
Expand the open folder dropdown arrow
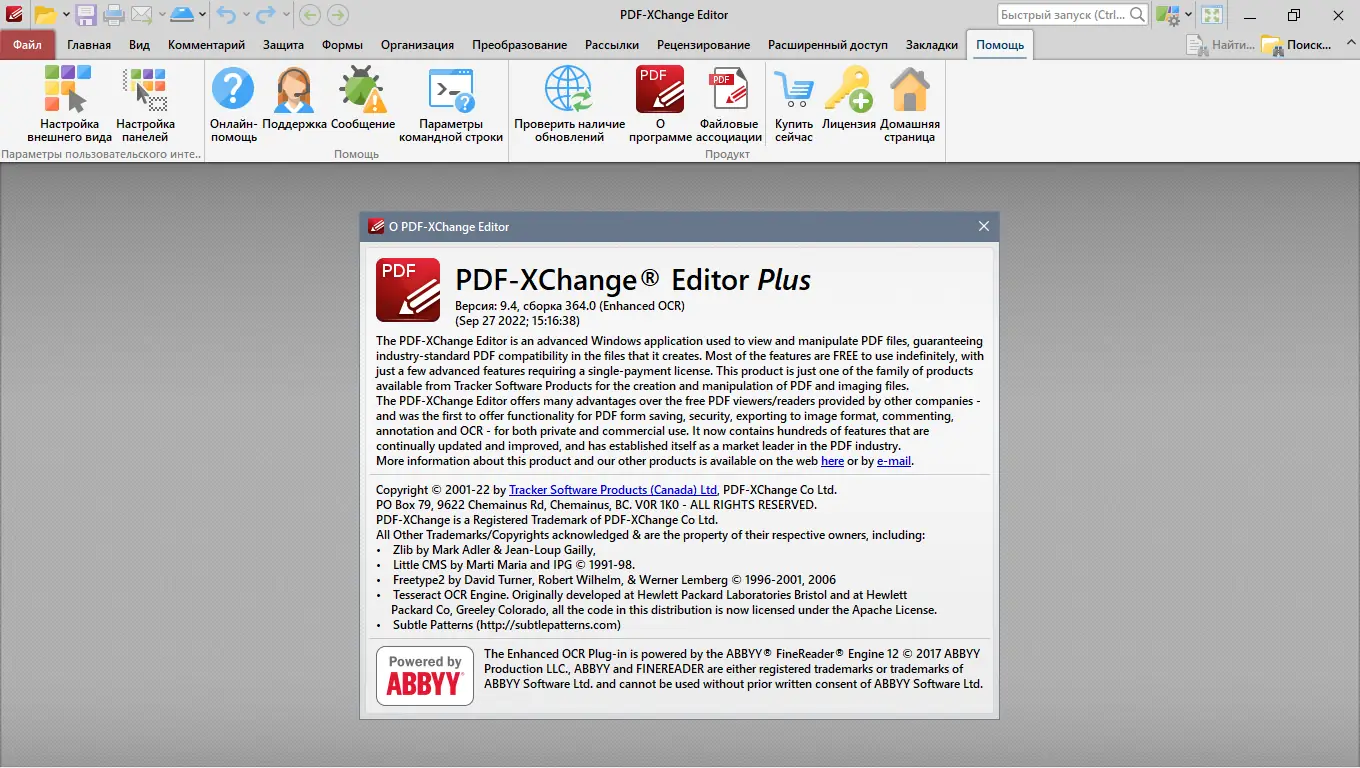(66, 15)
